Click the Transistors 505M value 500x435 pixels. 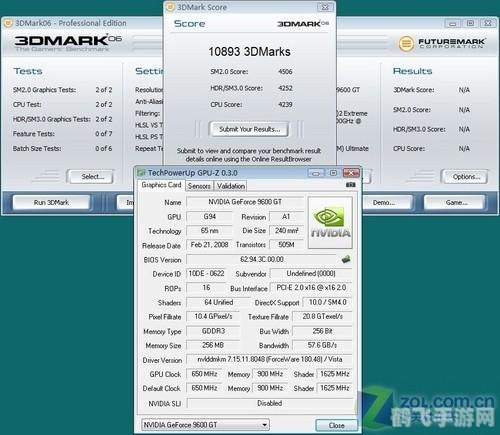286,245
